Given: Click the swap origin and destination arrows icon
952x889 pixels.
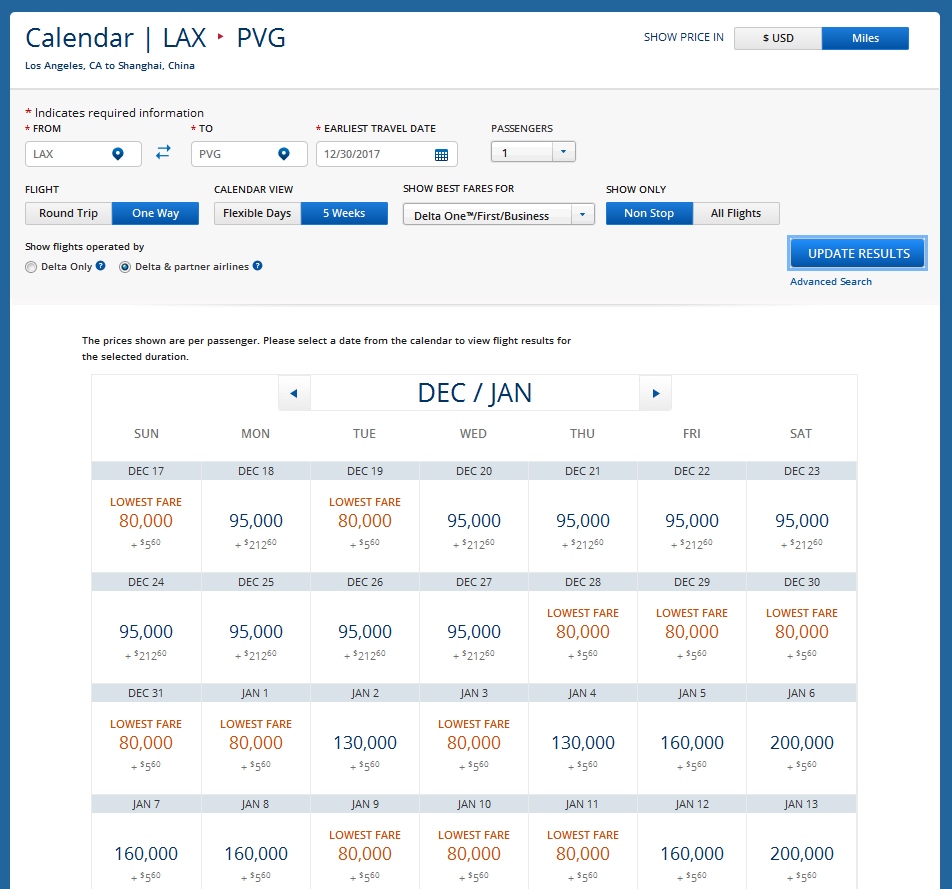Looking at the screenshot, I should pyautogui.click(x=163, y=153).
